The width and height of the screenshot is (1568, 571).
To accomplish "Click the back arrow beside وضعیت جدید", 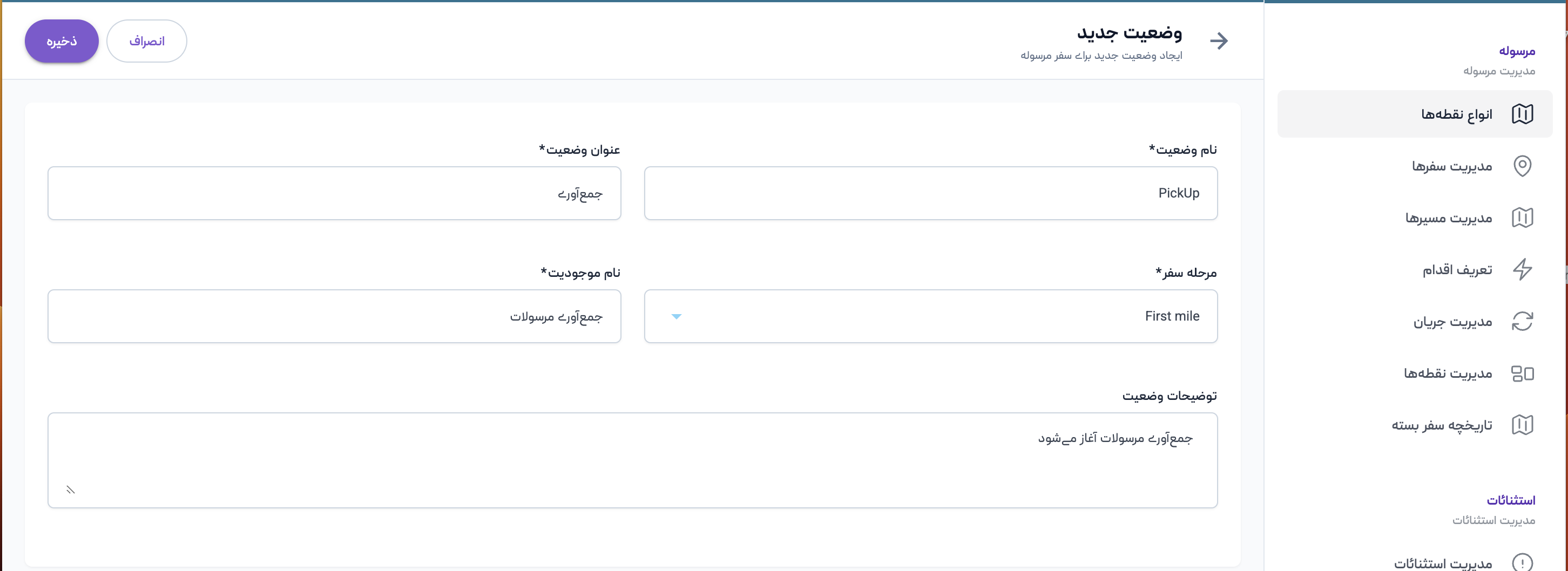I will pyautogui.click(x=1219, y=40).
